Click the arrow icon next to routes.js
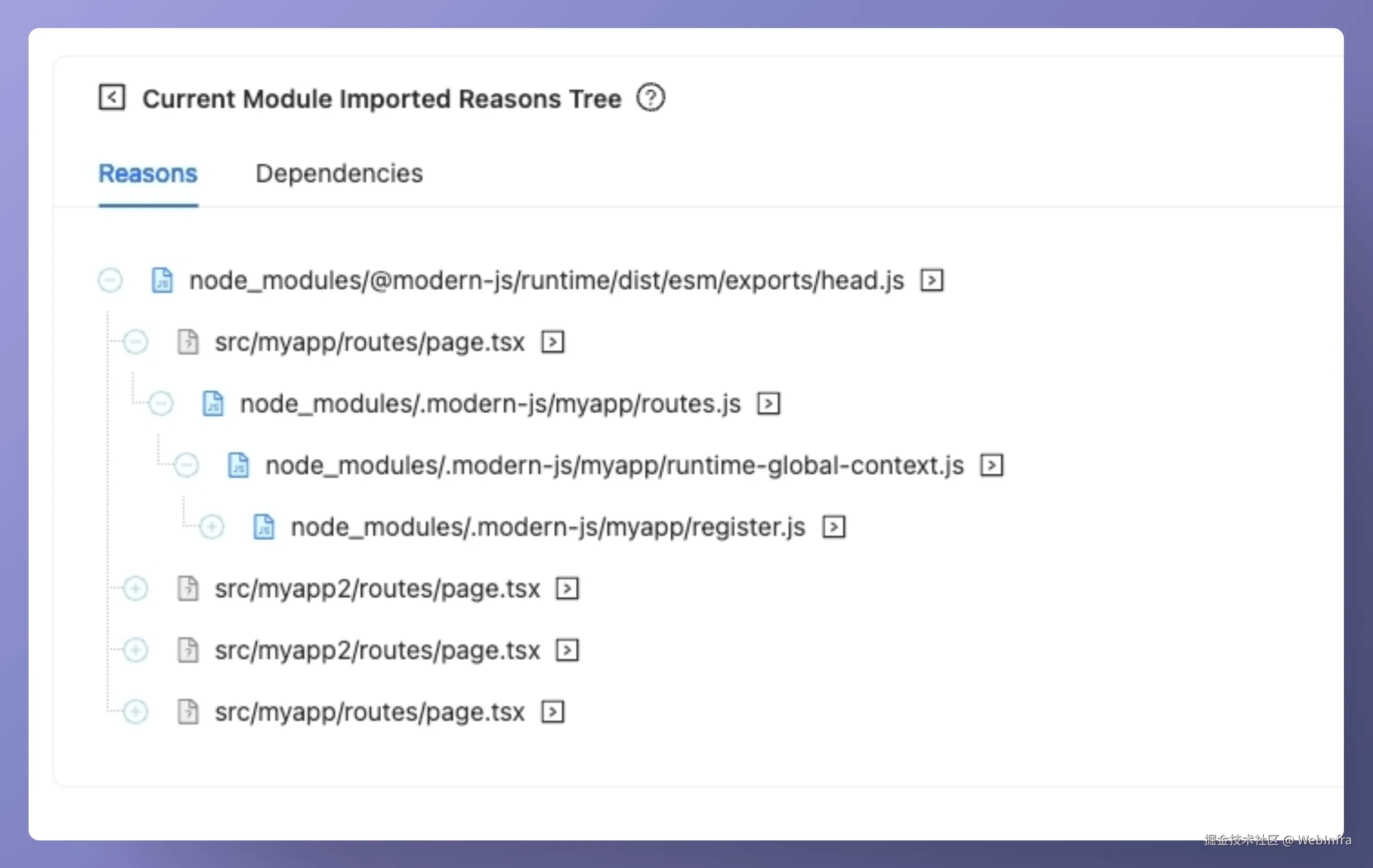 pos(768,404)
